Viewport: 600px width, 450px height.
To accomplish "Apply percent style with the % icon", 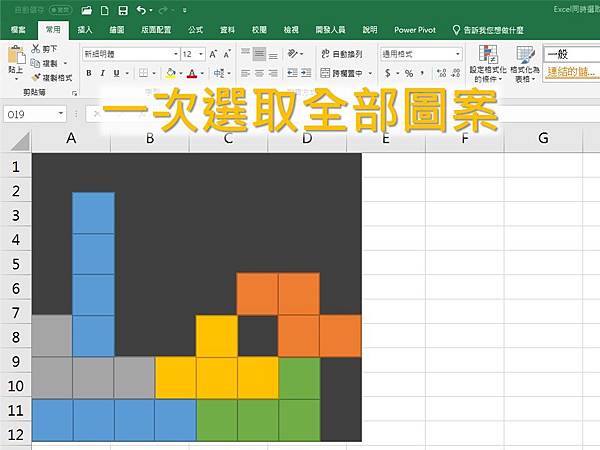I will 409,73.
